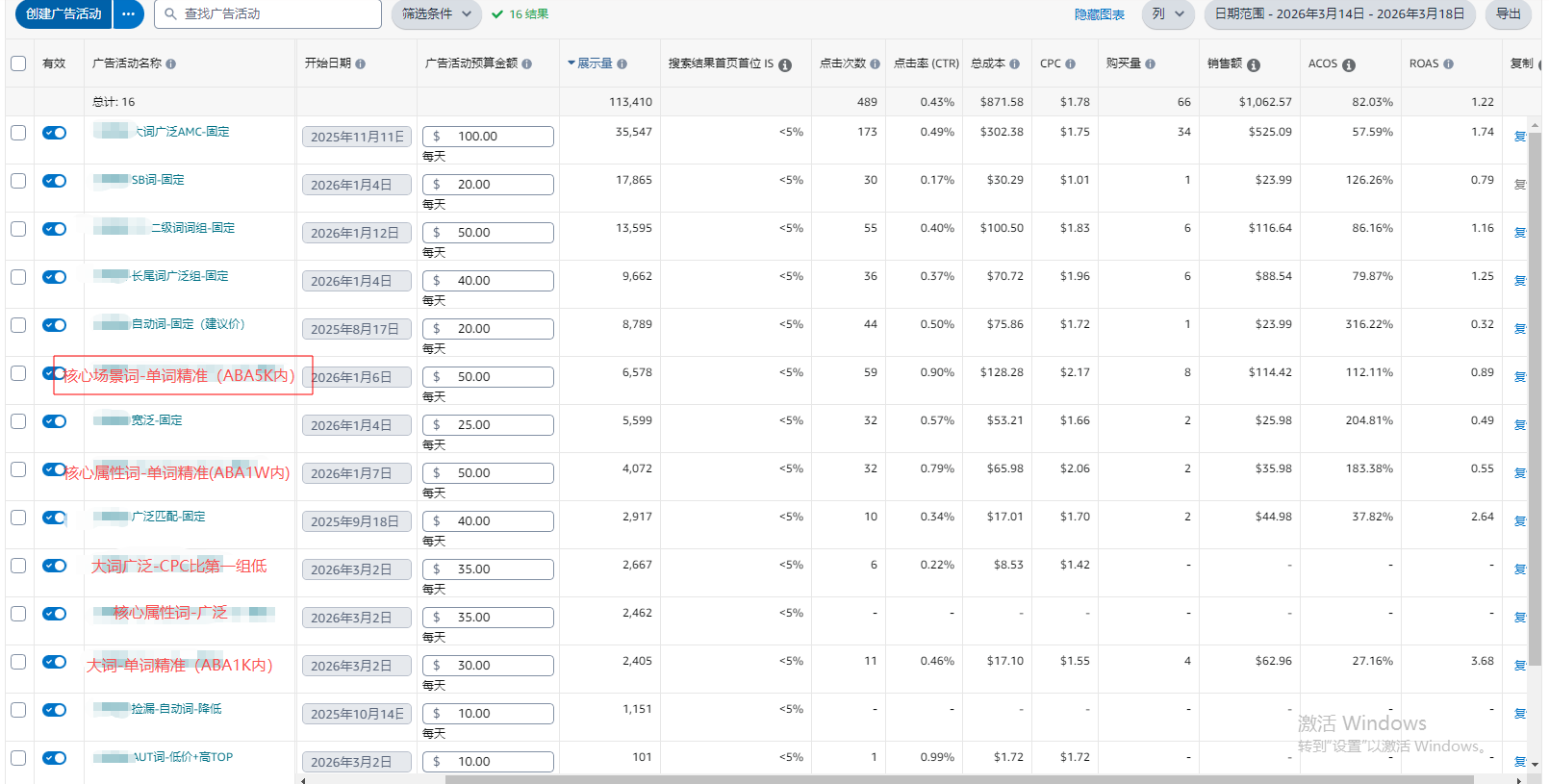Click the 创建广告活动 button
This screenshot has height=784, width=1549.
[63, 14]
